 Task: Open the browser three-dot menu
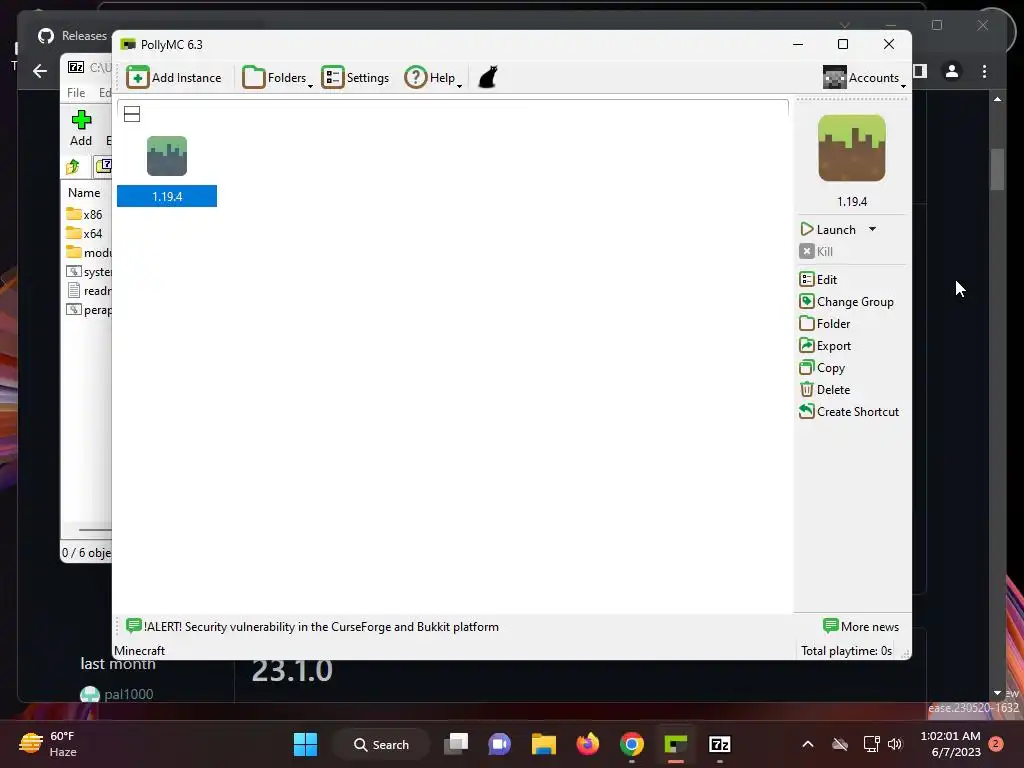pyautogui.click(x=984, y=71)
